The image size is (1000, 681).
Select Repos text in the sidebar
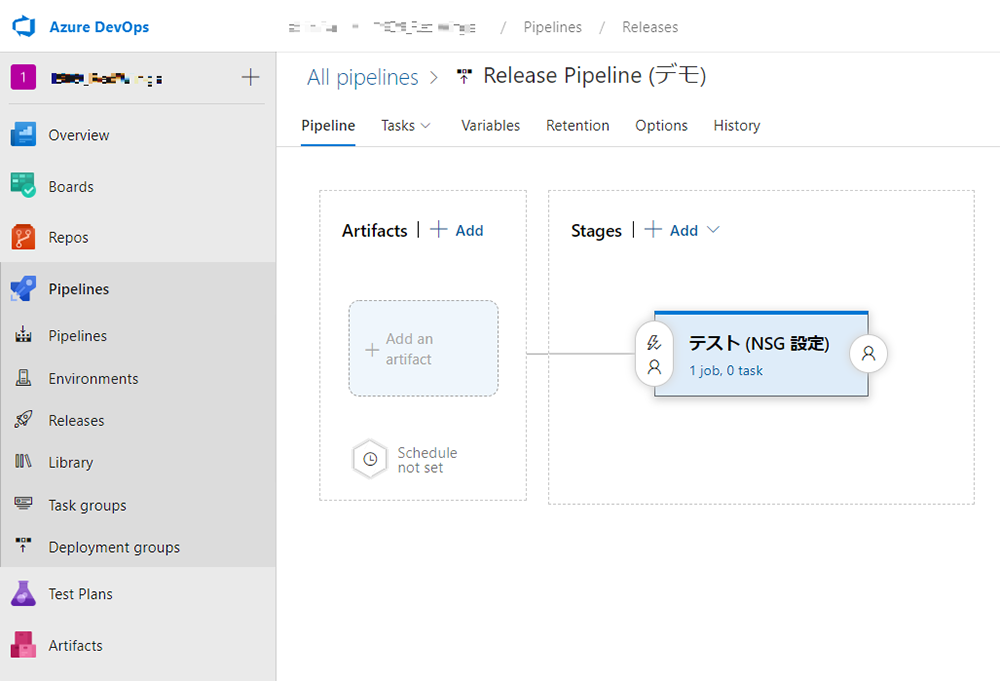68,238
